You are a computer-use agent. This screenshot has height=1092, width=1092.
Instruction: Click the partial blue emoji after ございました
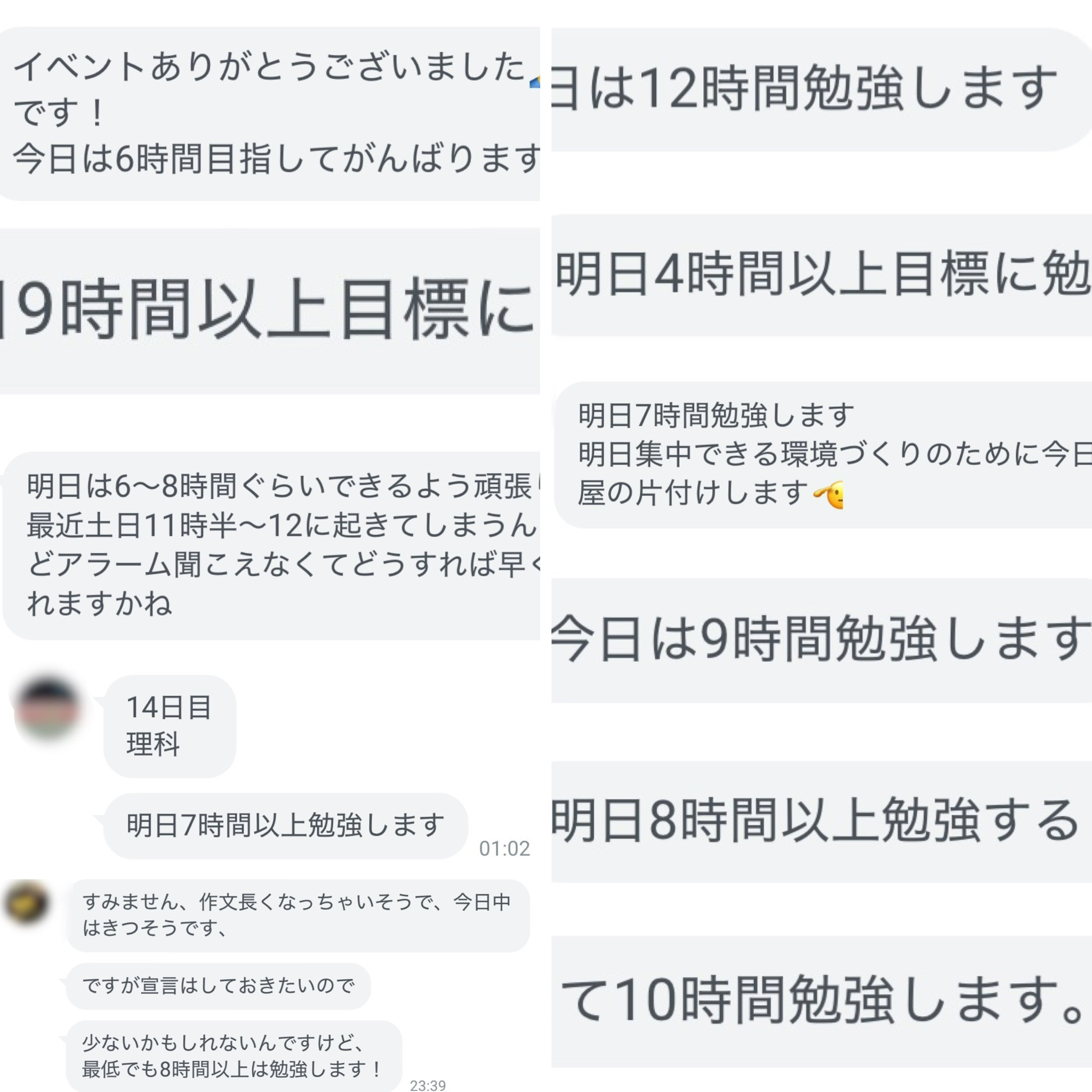(535, 83)
